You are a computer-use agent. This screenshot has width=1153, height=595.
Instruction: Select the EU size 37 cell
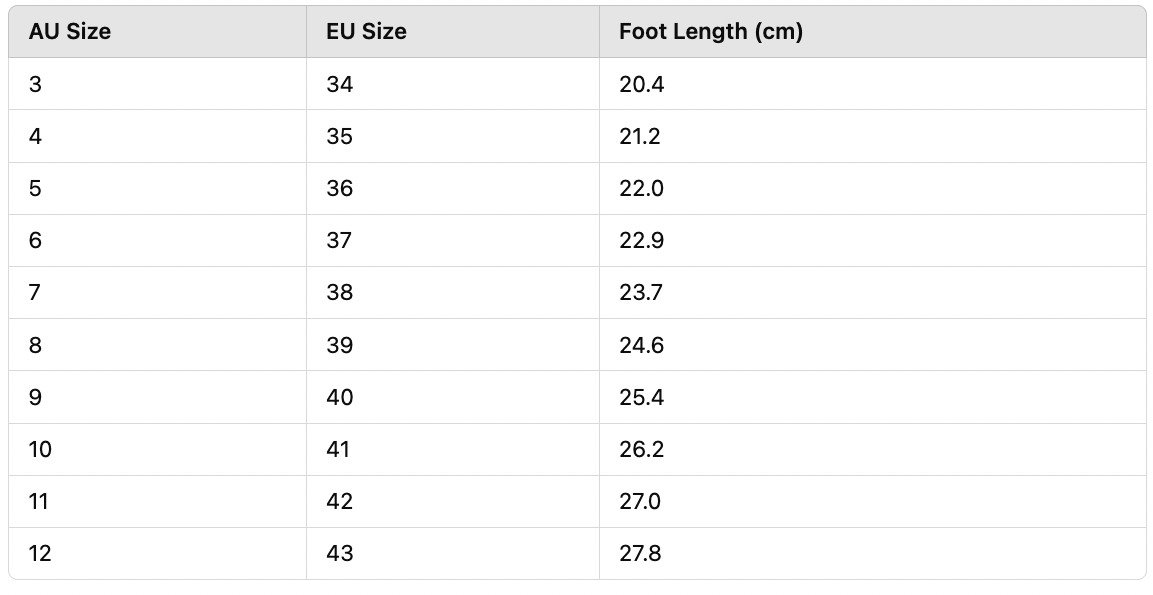[x=340, y=240]
